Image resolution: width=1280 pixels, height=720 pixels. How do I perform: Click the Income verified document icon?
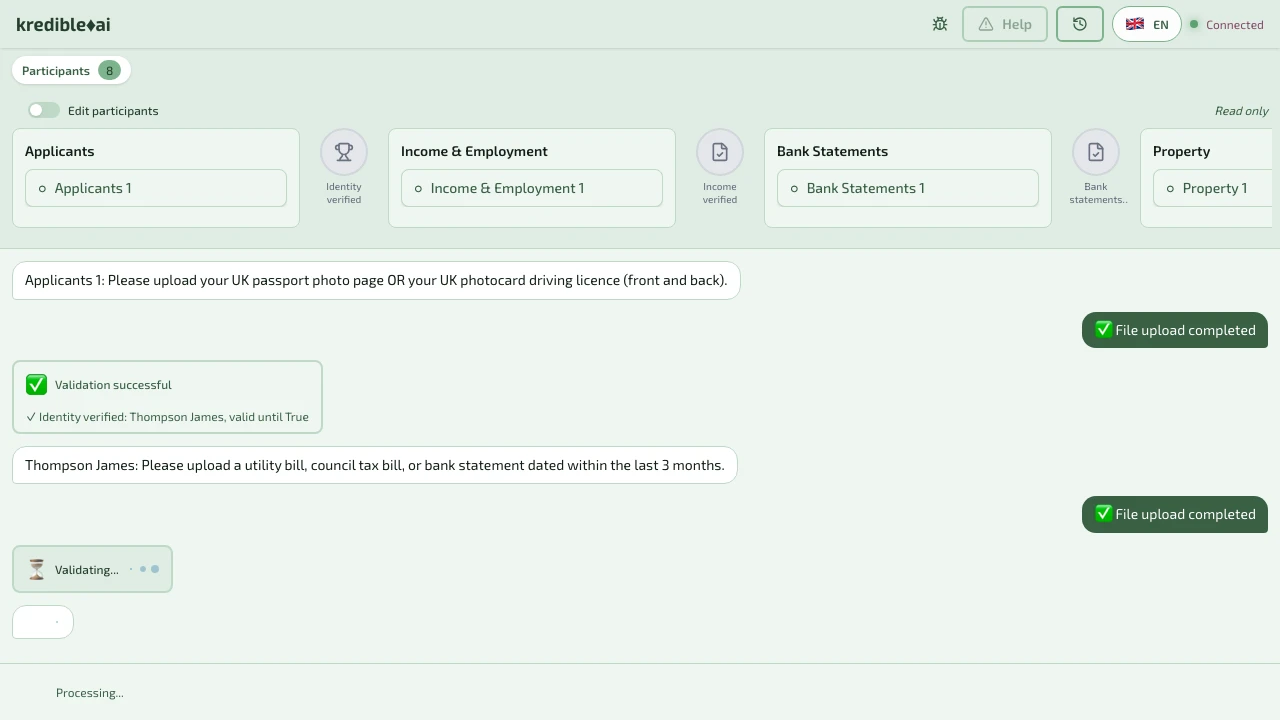click(x=720, y=152)
